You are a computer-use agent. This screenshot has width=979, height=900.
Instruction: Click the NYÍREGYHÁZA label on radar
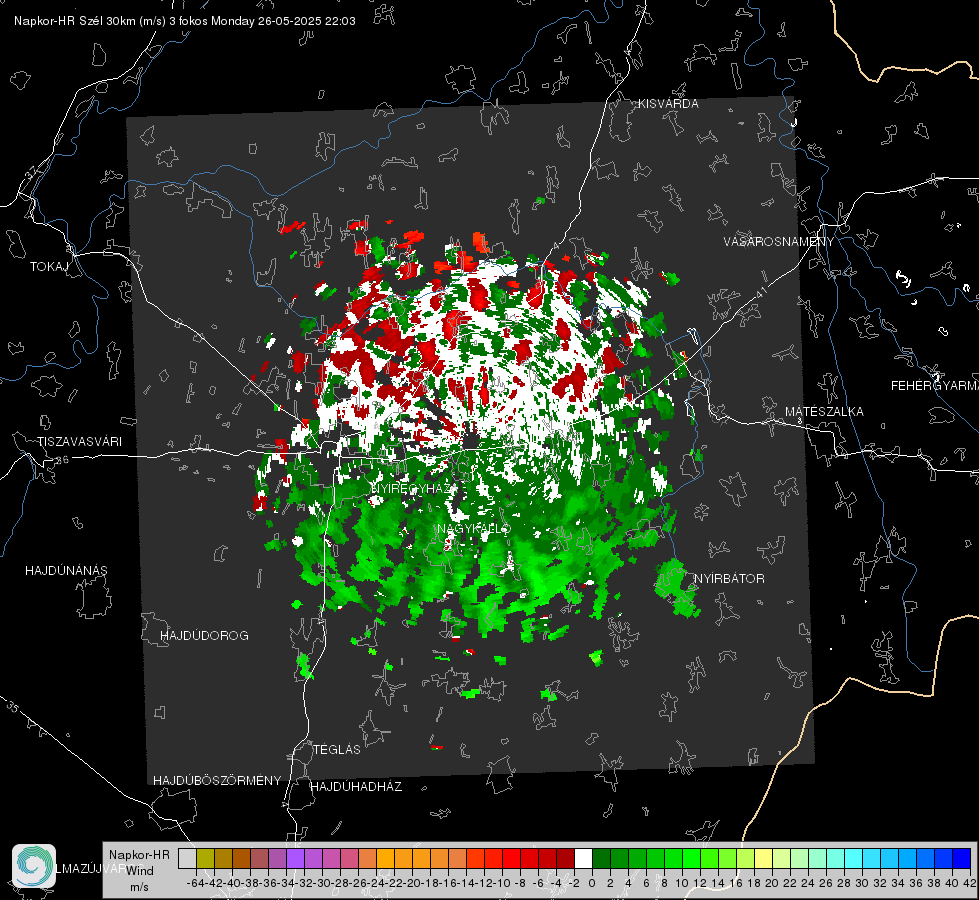click(x=413, y=488)
